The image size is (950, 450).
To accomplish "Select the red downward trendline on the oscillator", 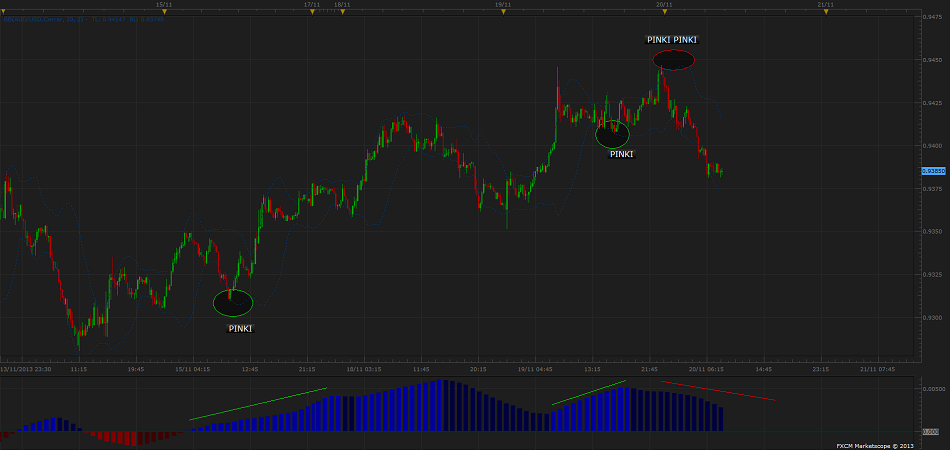I will point(718,391).
